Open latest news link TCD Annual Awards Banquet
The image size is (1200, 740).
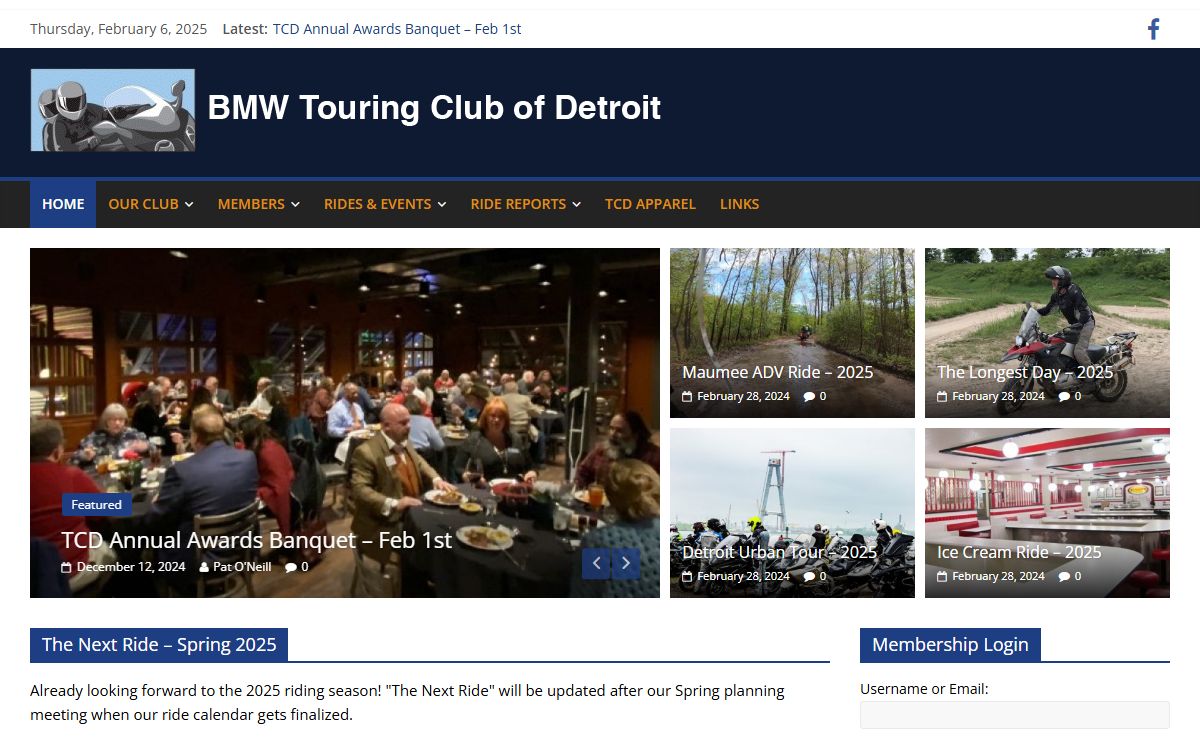[397, 29]
